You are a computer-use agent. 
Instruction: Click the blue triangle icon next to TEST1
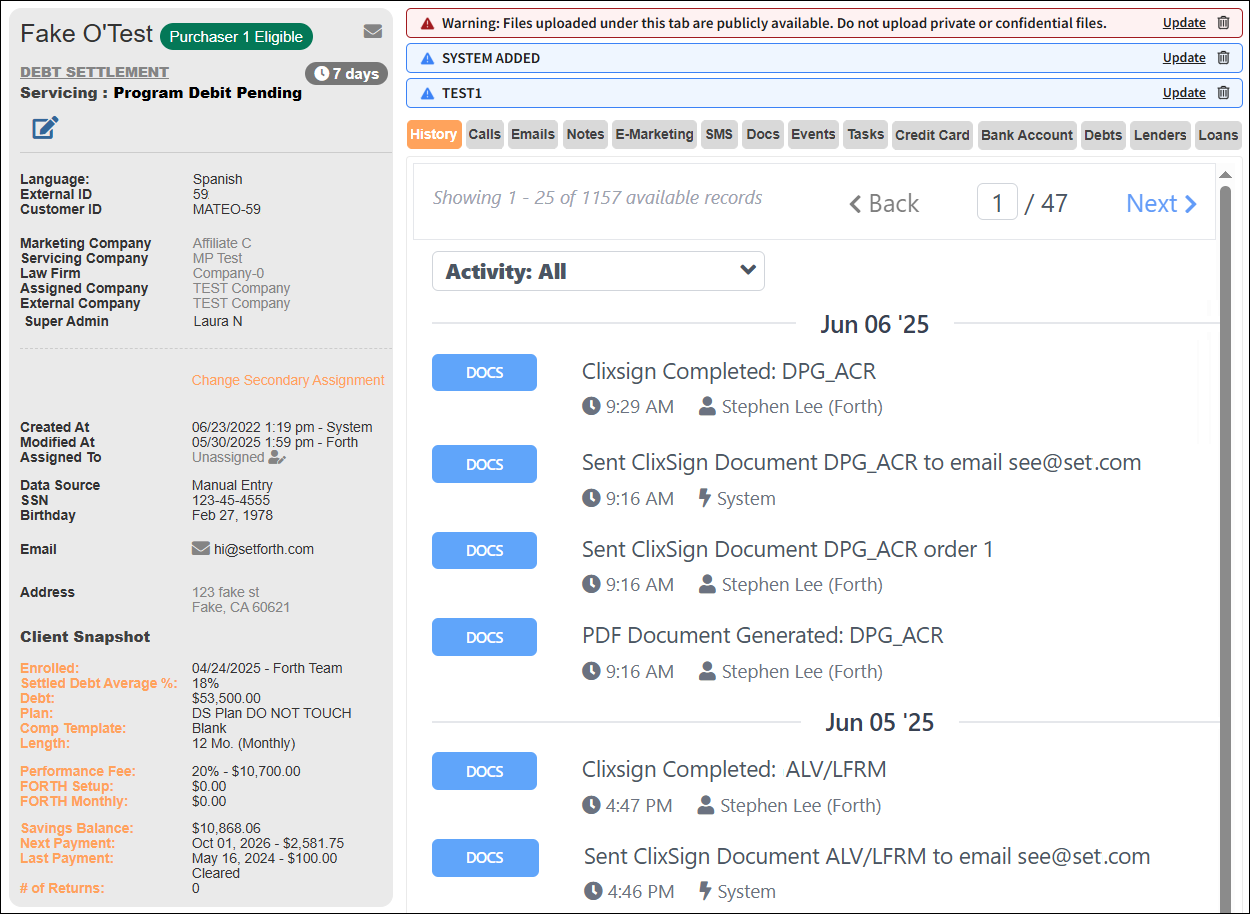428,93
